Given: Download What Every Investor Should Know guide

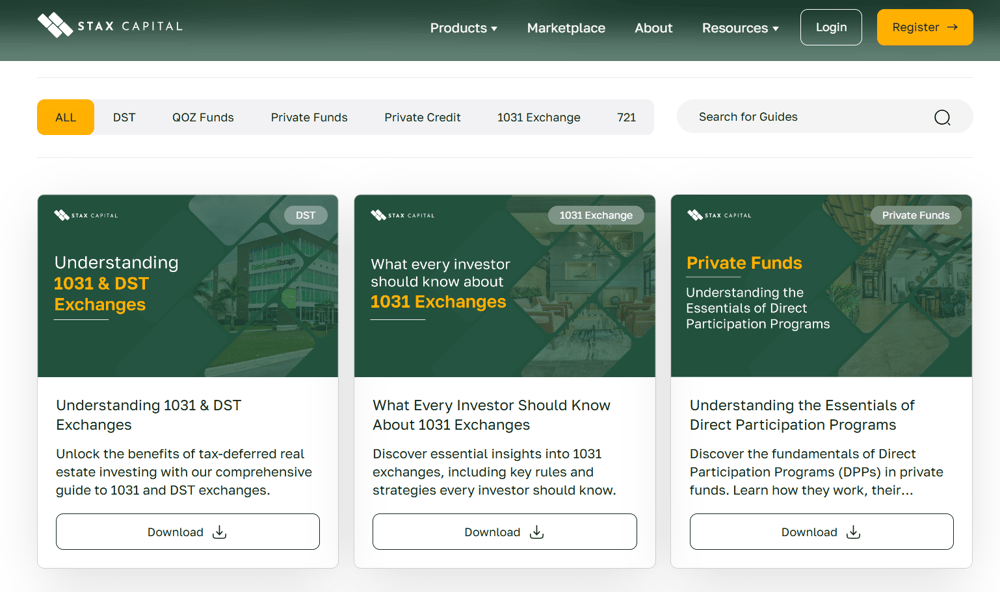Looking at the screenshot, I should (x=504, y=532).
